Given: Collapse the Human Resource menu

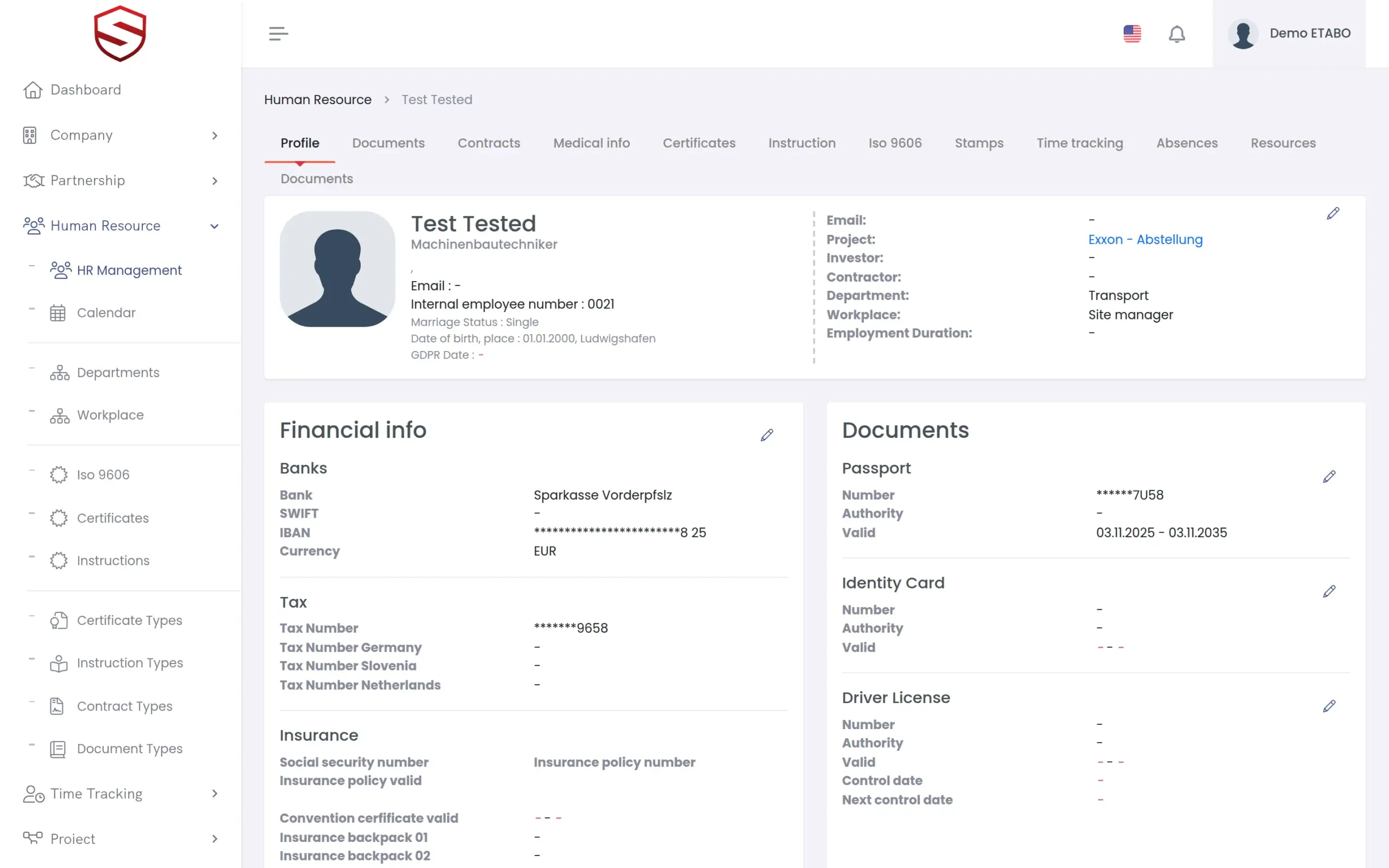Looking at the screenshot, I should 120,226.
